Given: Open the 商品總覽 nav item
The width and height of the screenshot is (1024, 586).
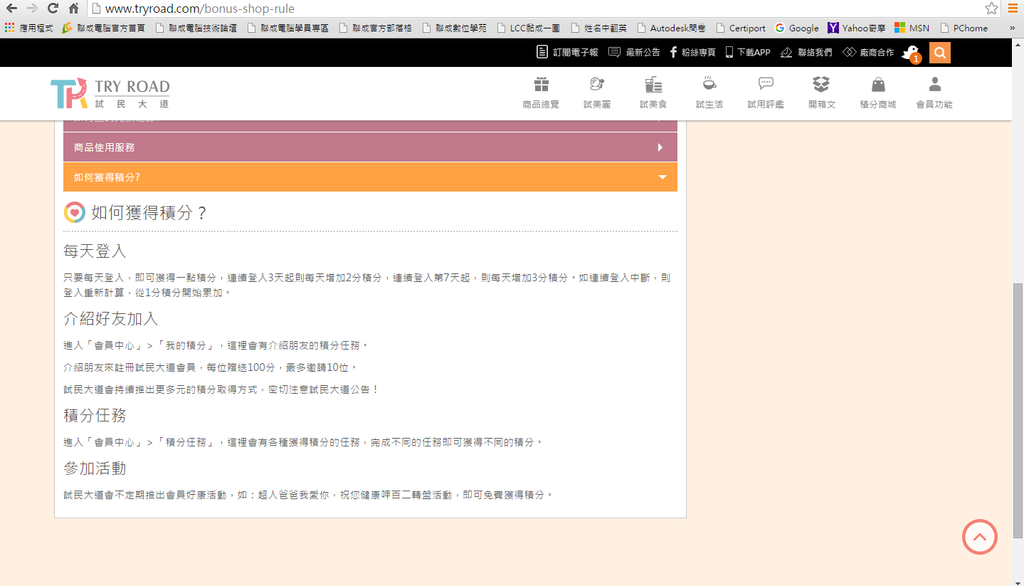Looking at the screenshot, I should point(541,93).
